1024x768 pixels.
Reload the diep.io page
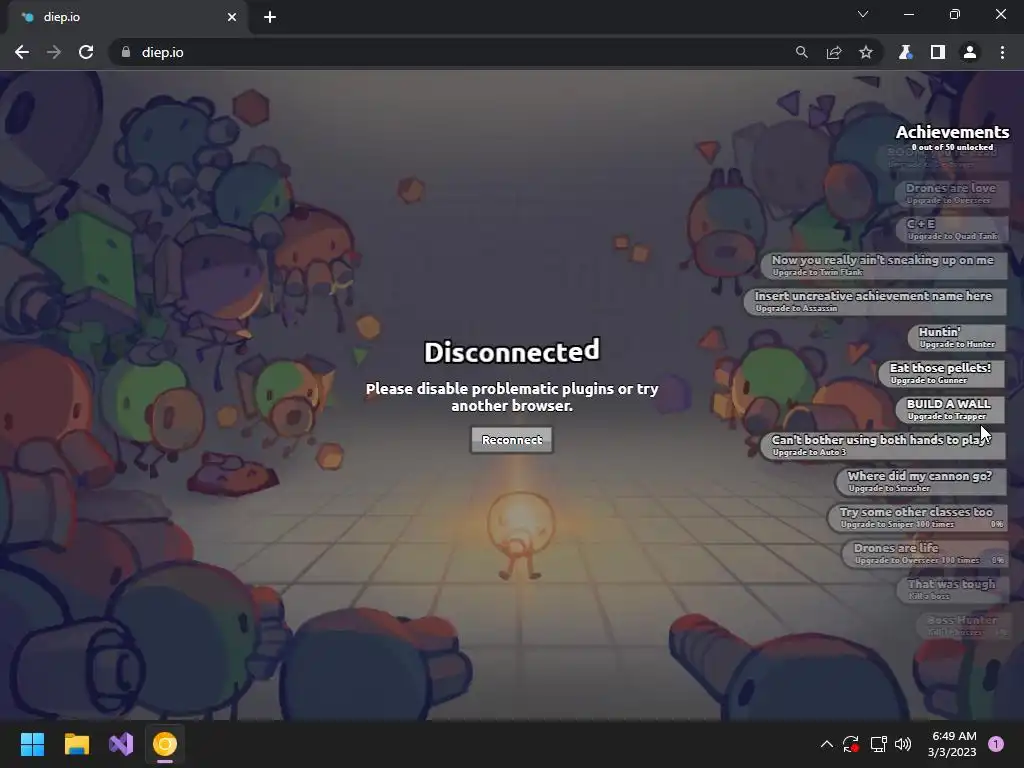pyautogui.click(x=86, y=52)
